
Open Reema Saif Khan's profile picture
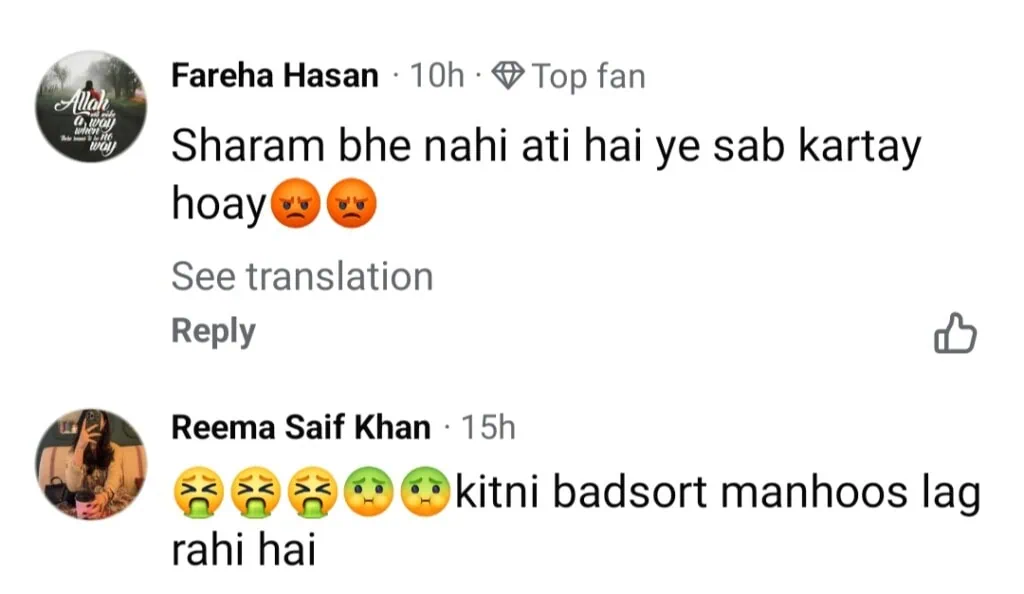91,463
